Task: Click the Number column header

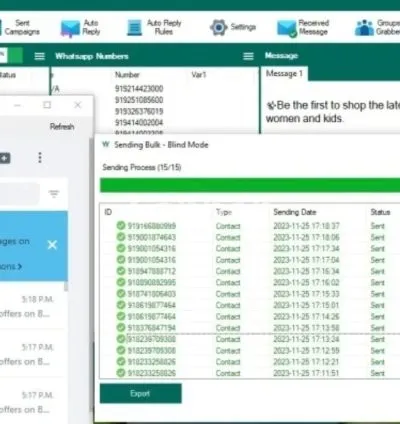Action: [x=127, y=75]
